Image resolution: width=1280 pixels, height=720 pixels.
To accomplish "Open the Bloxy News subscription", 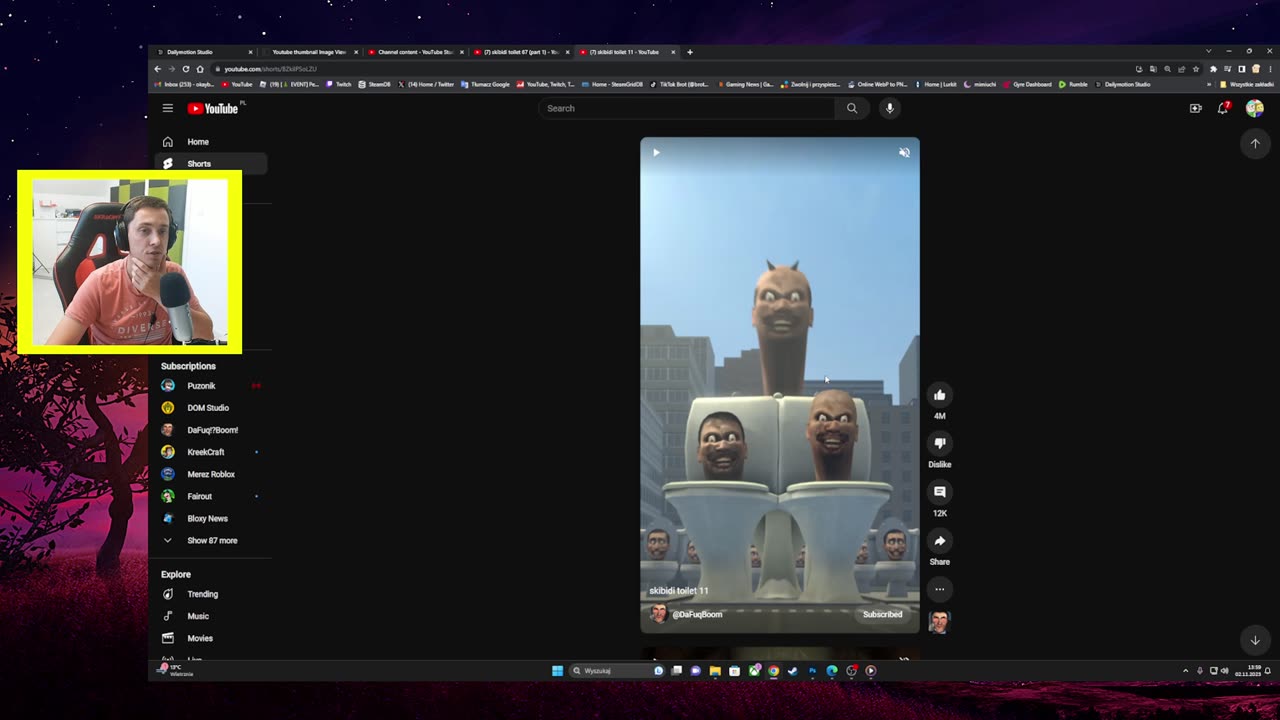I will (x=210, y=518).
